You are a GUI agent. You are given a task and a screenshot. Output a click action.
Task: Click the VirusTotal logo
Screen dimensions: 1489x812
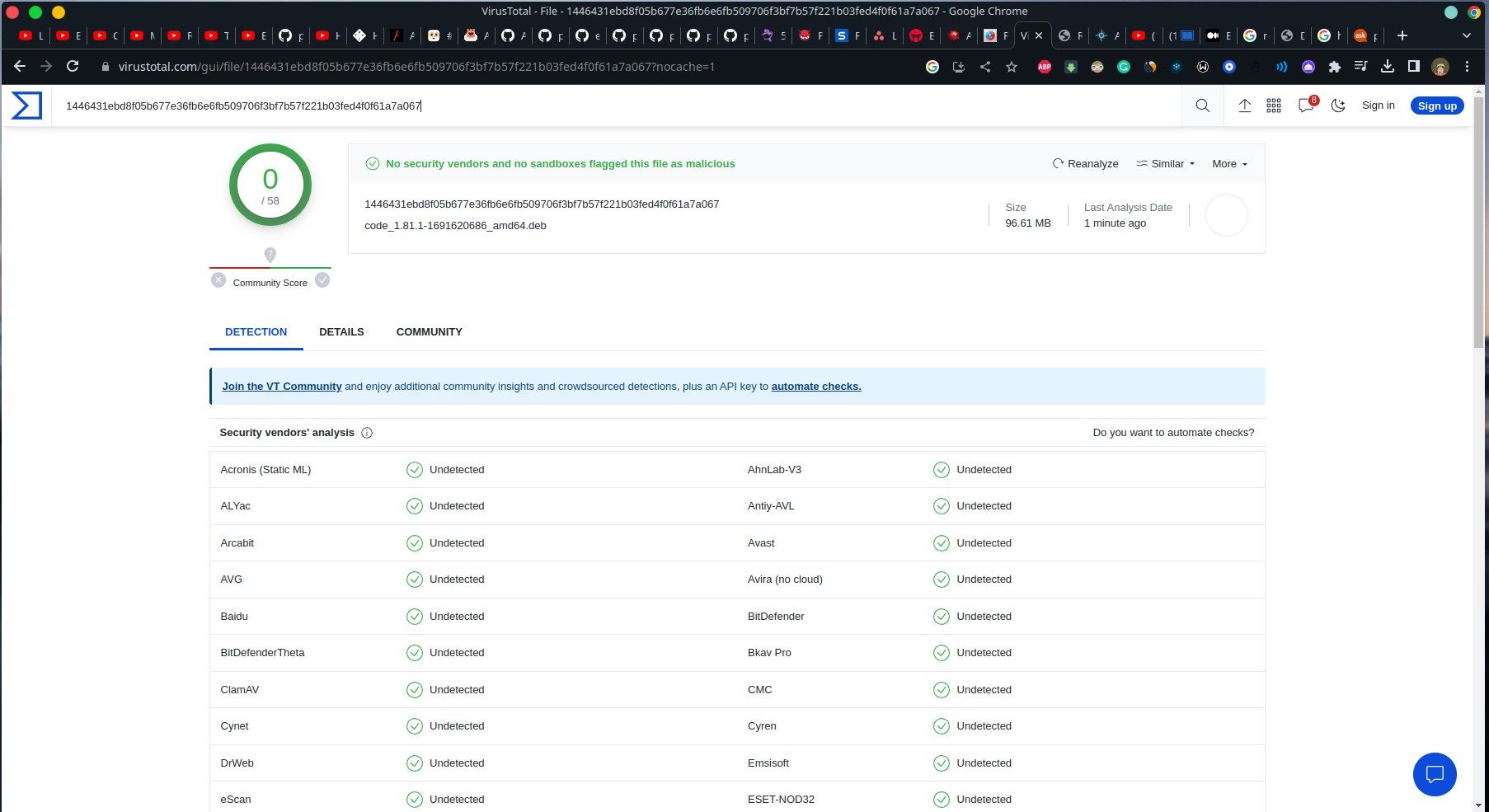coord(26,105)
